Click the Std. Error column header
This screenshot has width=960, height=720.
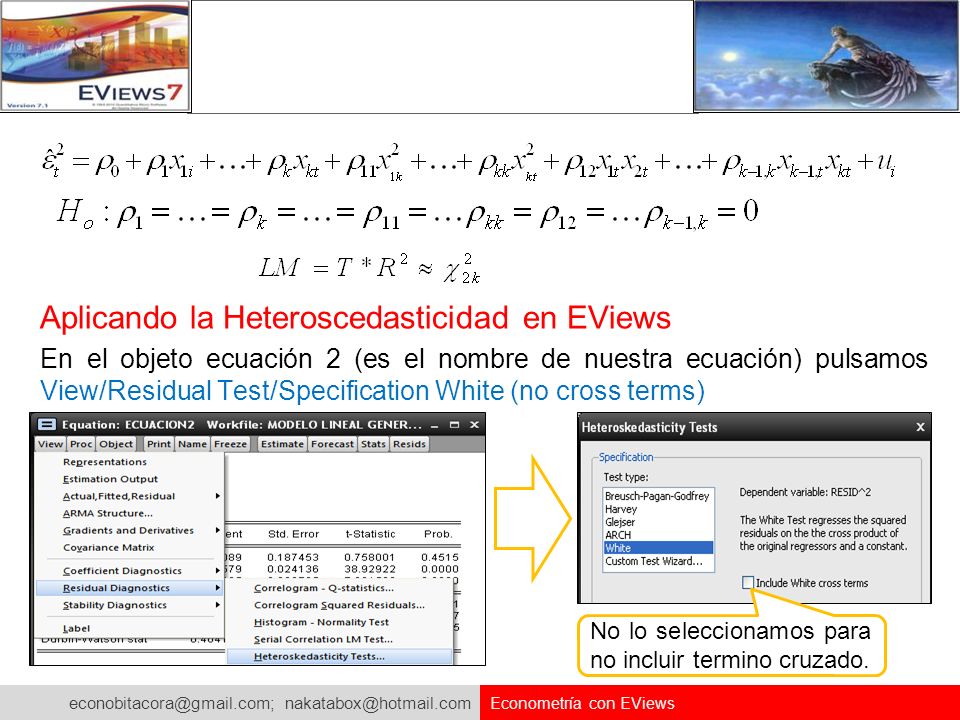click(x=293, y=534)
